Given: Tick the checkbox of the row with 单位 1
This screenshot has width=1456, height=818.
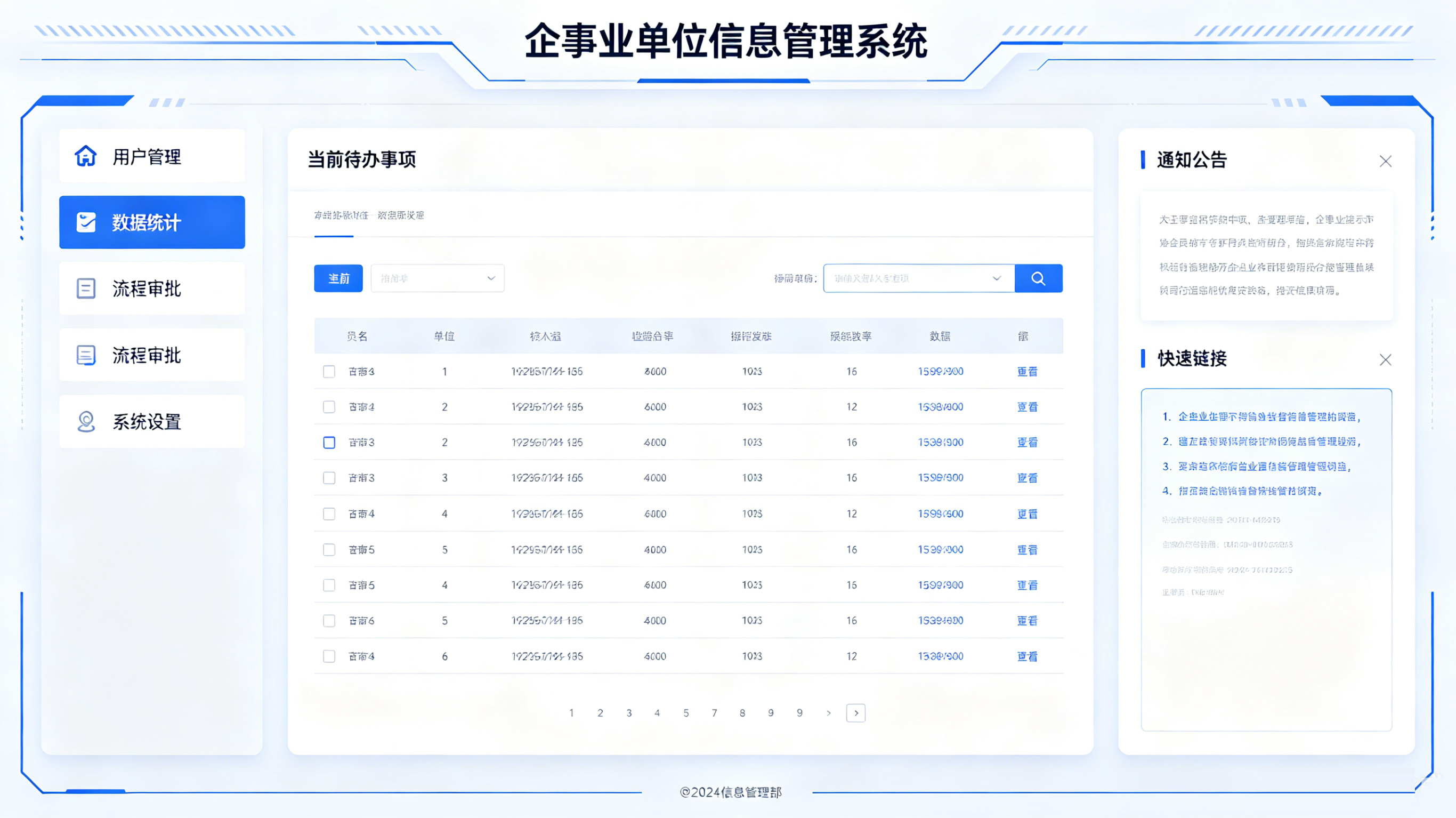Looking at the screenshot, I should (x=329, y=372).
